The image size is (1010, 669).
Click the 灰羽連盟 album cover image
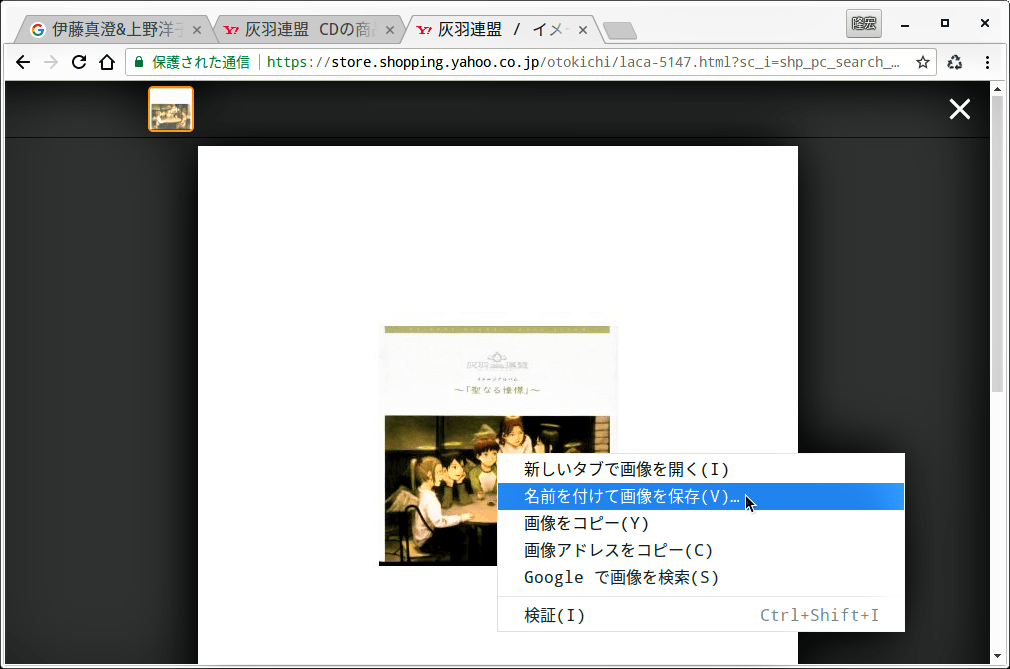click(497, 446)
